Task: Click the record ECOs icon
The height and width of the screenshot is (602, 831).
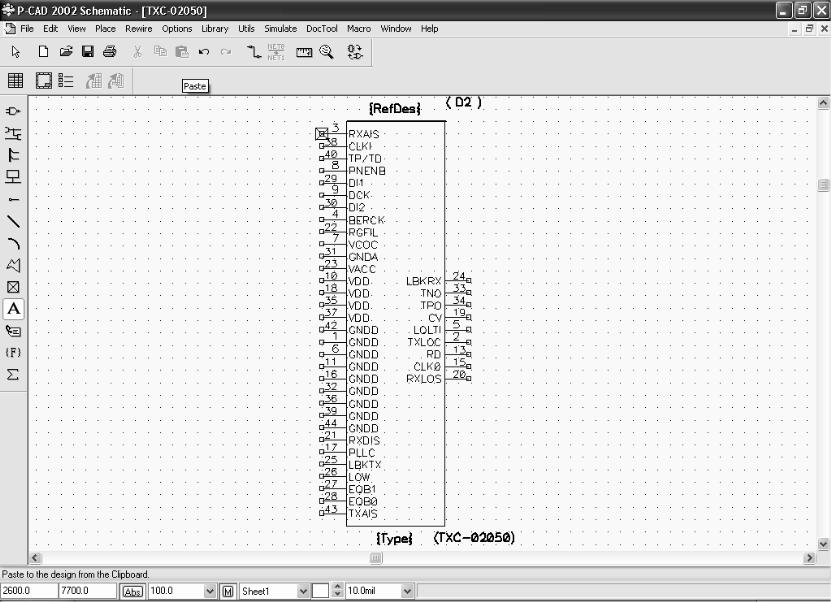Action: click(x=355, y=51)
